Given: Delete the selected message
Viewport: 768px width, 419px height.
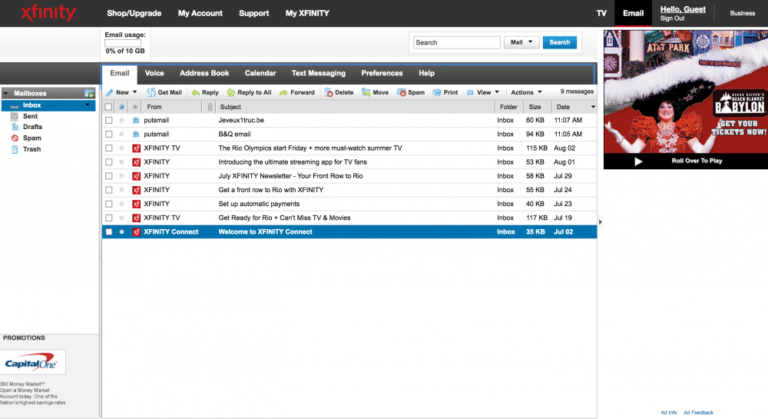Looking at the screenshot, I should [x=328, y=92].
